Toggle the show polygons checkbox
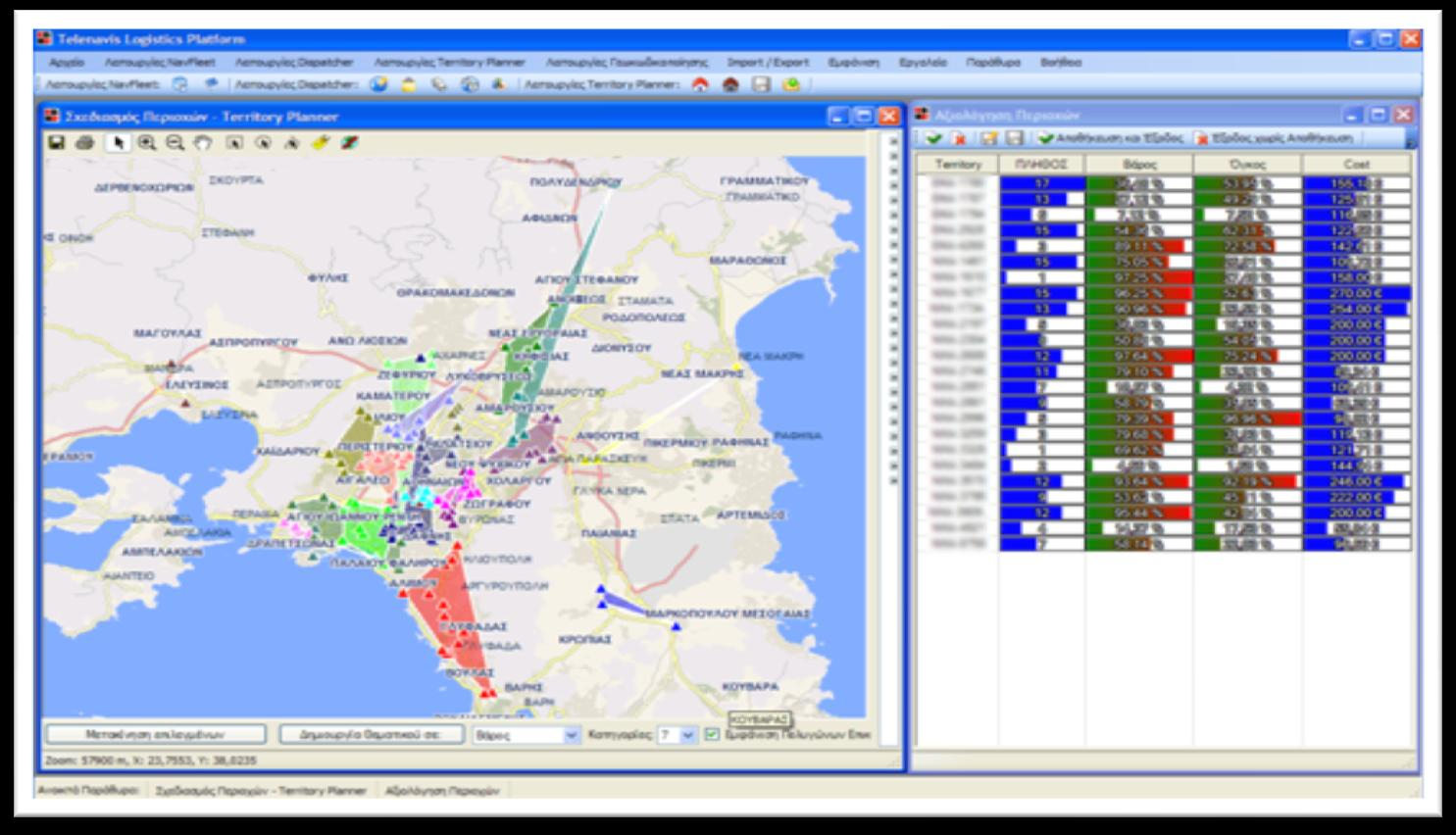This screenshot has width=1456, height=835. click(x=713, y=734)
